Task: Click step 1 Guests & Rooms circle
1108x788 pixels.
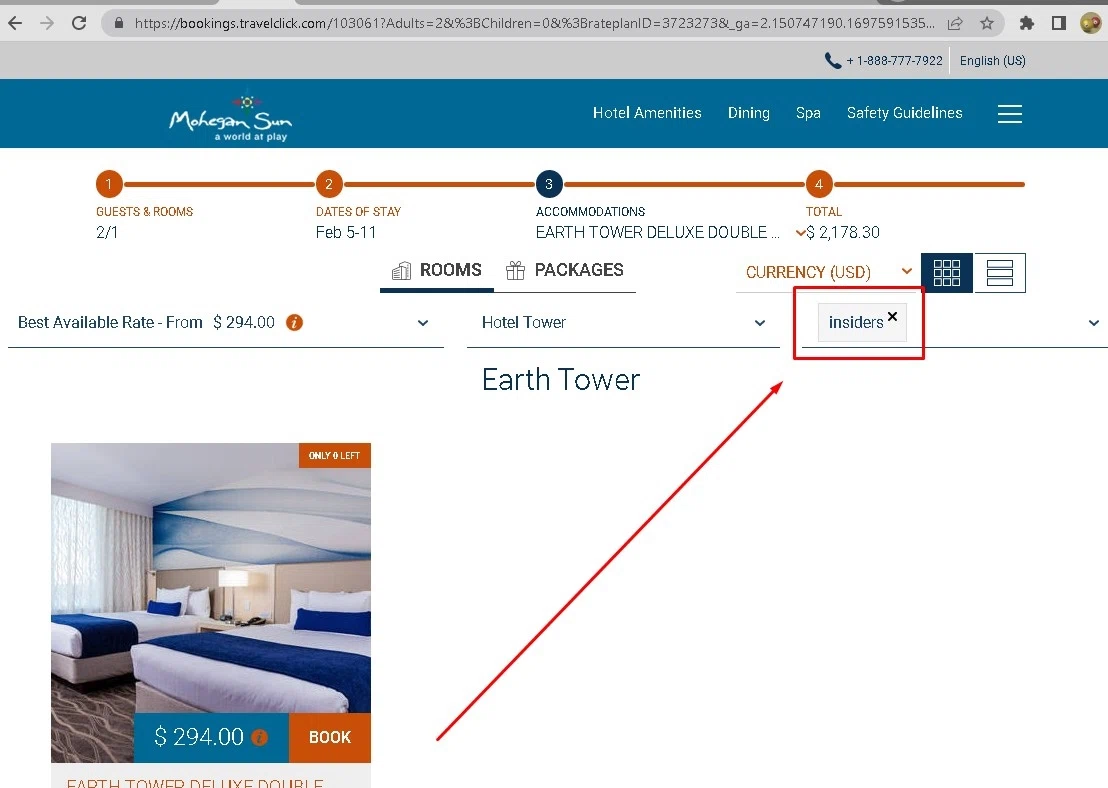Action: pos(109,184)
